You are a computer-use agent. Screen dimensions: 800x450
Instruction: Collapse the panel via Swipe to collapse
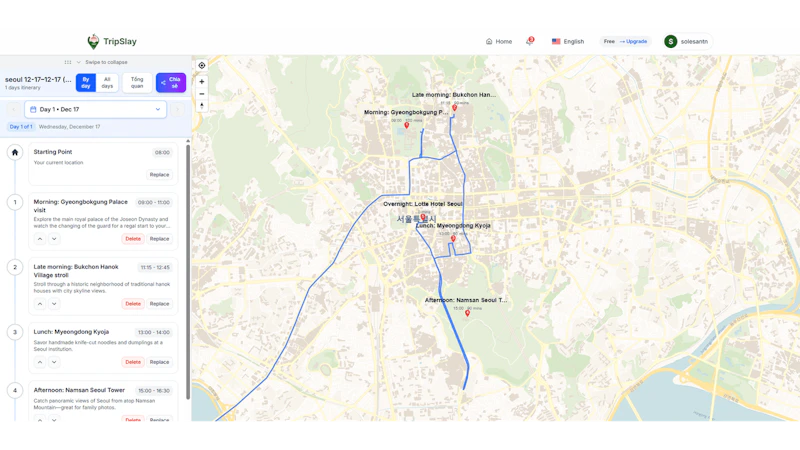pyautogui.click(x=96, y=62)
